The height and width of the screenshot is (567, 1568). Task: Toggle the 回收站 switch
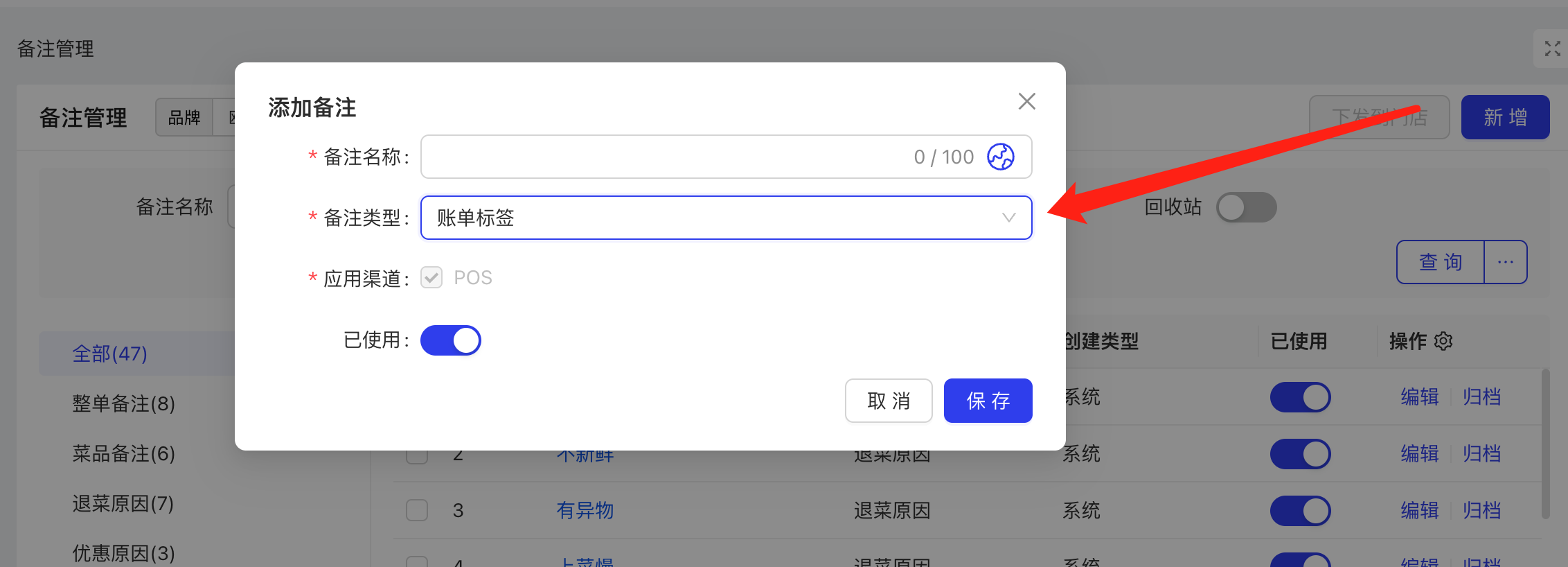click(x=1246, y=207)
